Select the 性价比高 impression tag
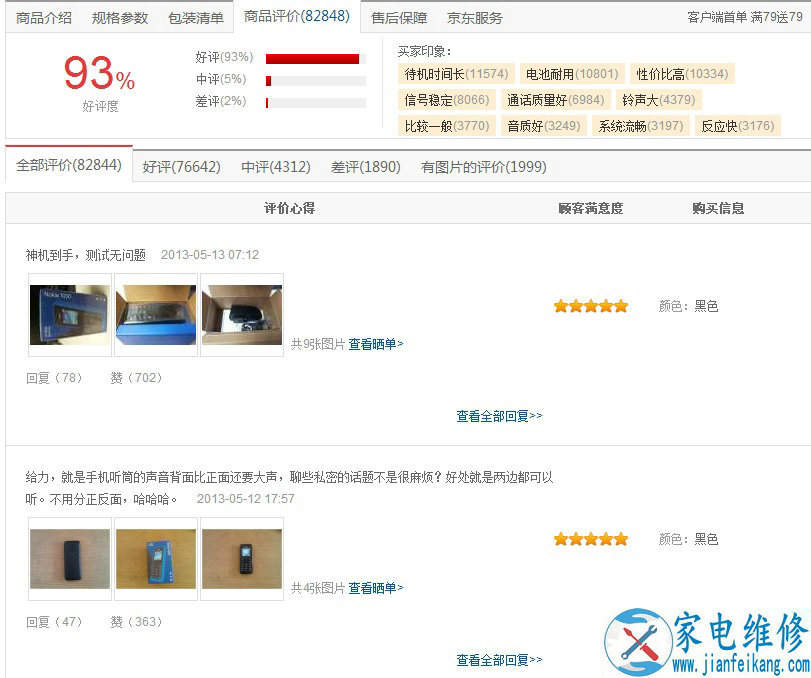The width and height of the screenshot is (811, 678). pos(682,74)
